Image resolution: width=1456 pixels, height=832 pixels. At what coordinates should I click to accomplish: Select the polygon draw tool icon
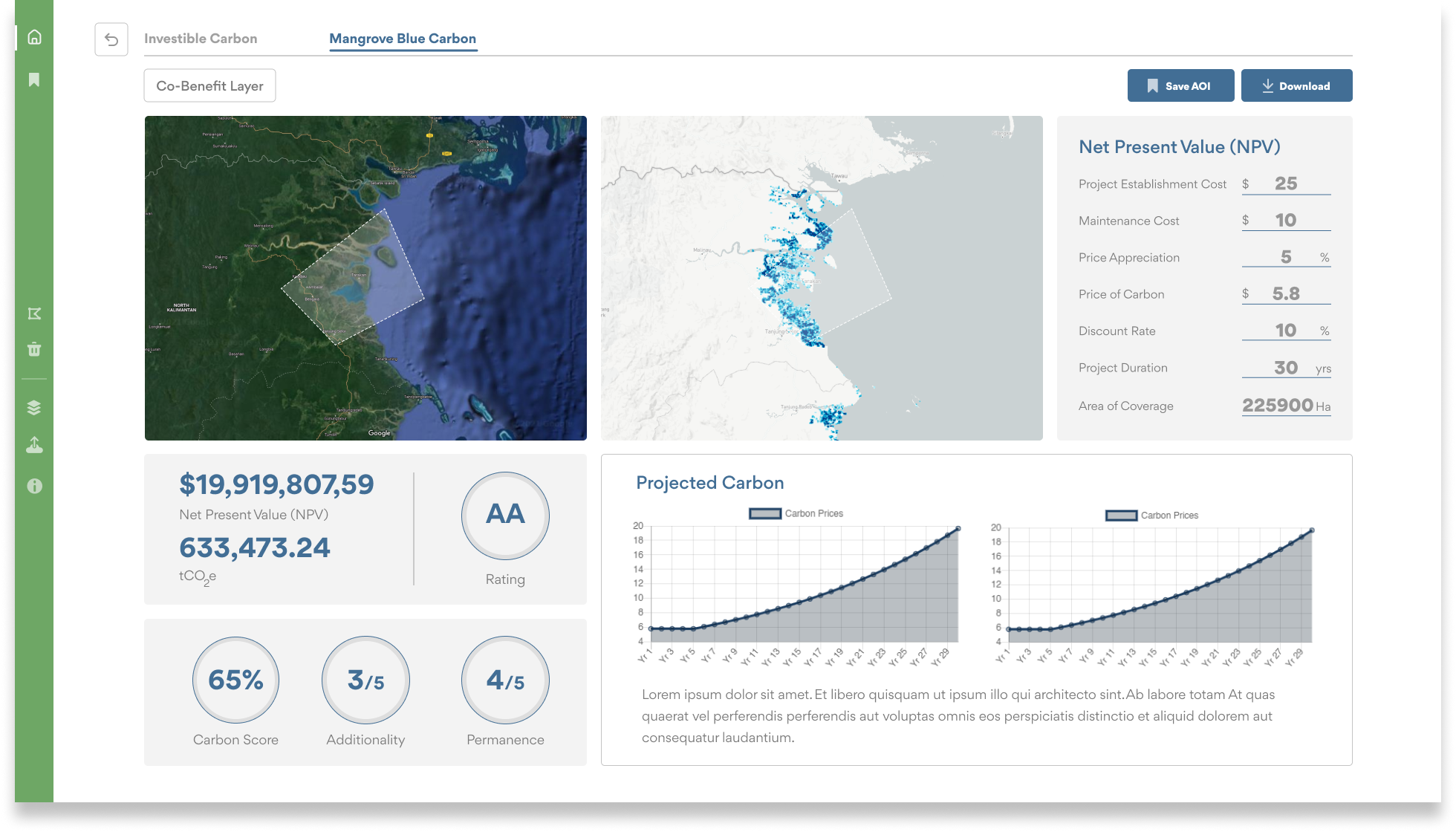pyautogui.click(x=34, y=313)
